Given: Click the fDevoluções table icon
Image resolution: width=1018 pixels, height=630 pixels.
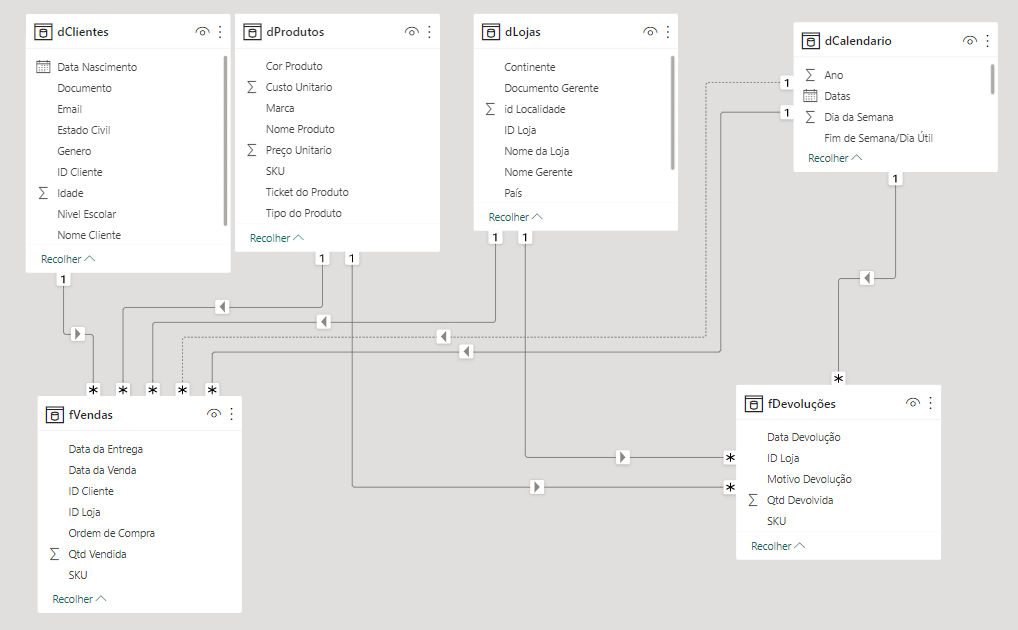Looking at the screenshot, I should pyautogui.click(x=753, y=404).
